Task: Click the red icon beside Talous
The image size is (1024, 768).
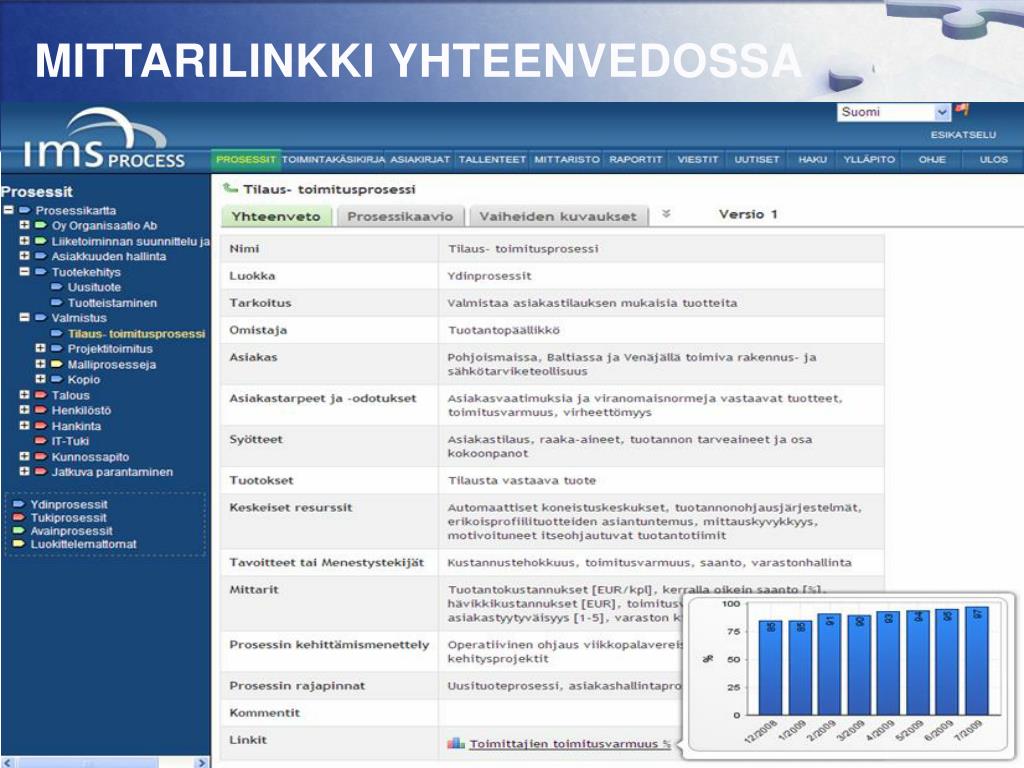Action: (40, 394)
